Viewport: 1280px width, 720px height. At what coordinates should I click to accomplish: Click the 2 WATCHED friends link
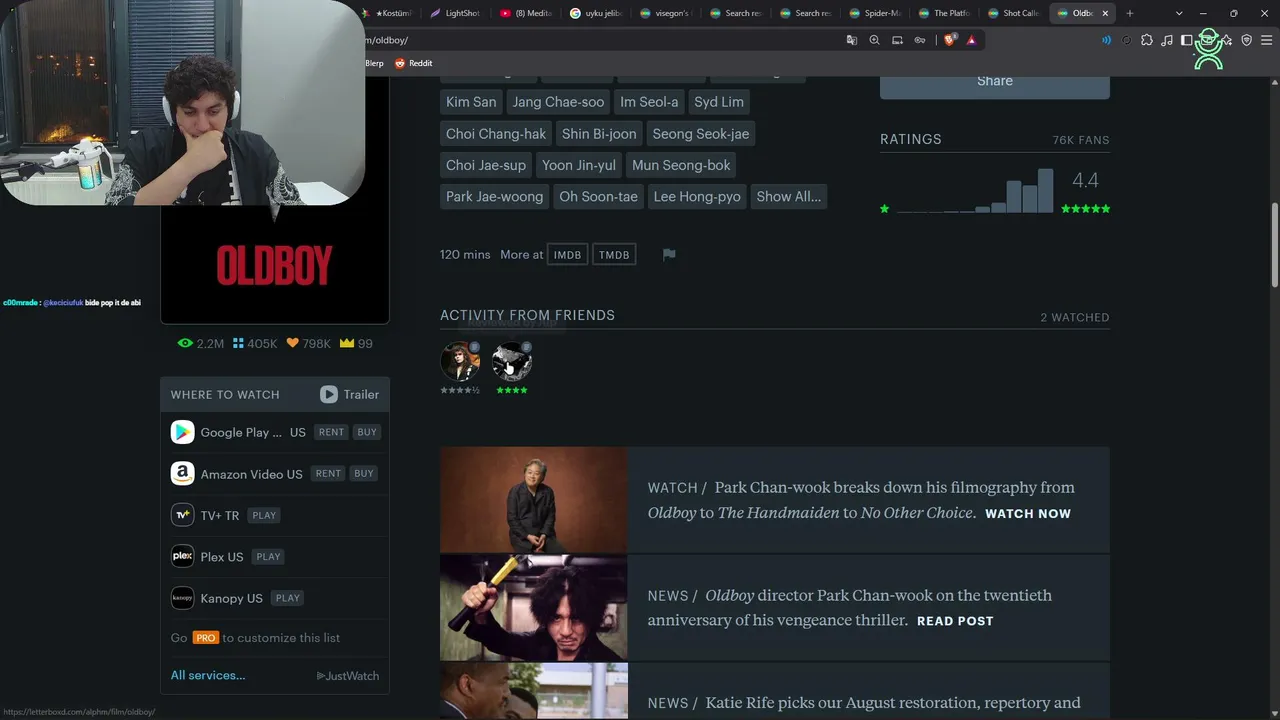[1075, 317]
